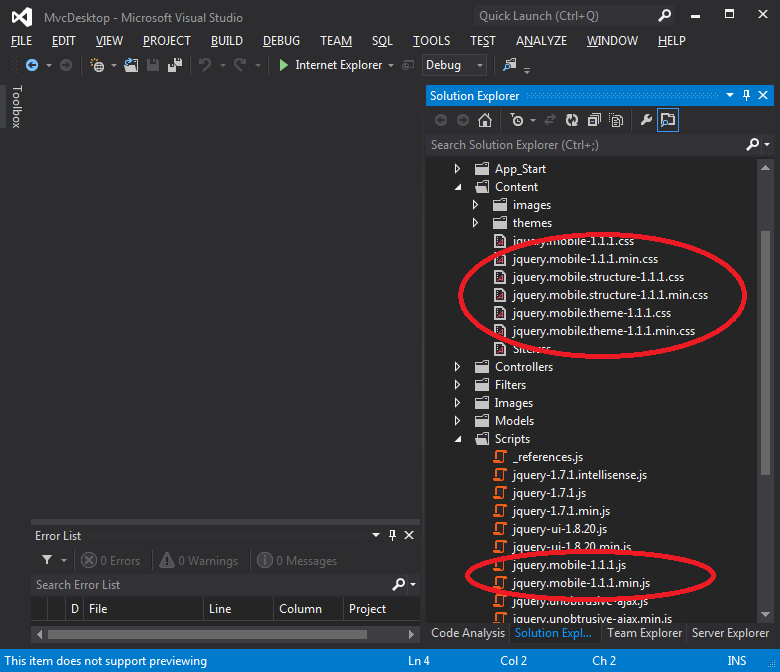Select jquery.mobile-1.1.1.min.css file
The width and height of the screenshot is (780, 672).
coord(585,259)
